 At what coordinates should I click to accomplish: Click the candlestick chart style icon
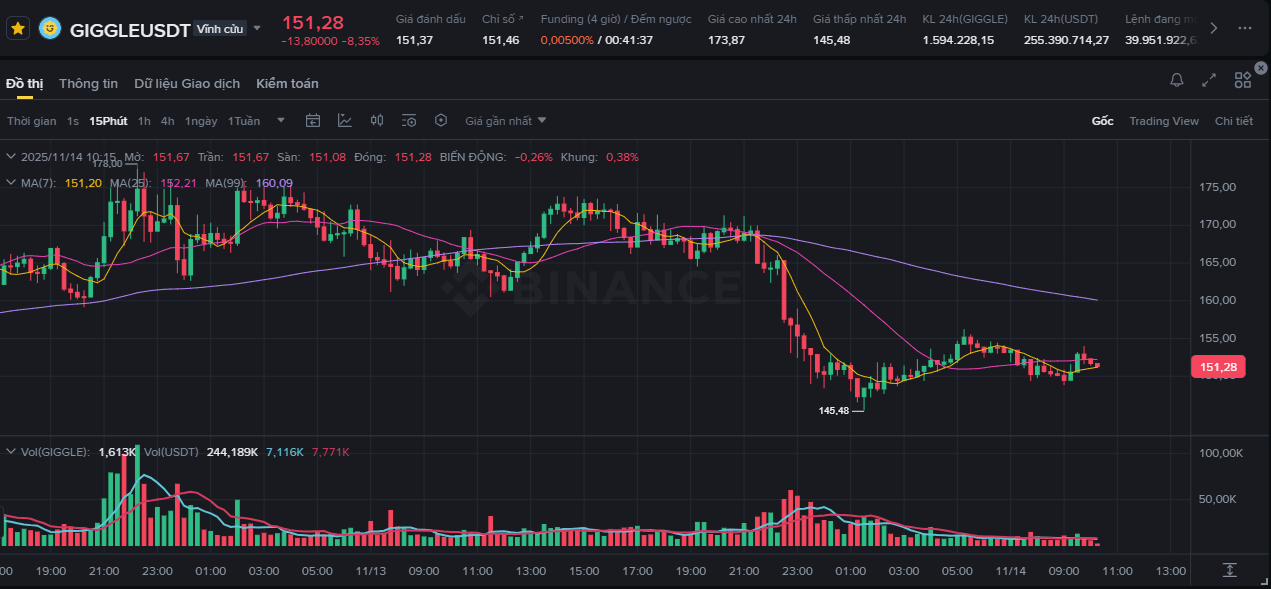[377, 121]
